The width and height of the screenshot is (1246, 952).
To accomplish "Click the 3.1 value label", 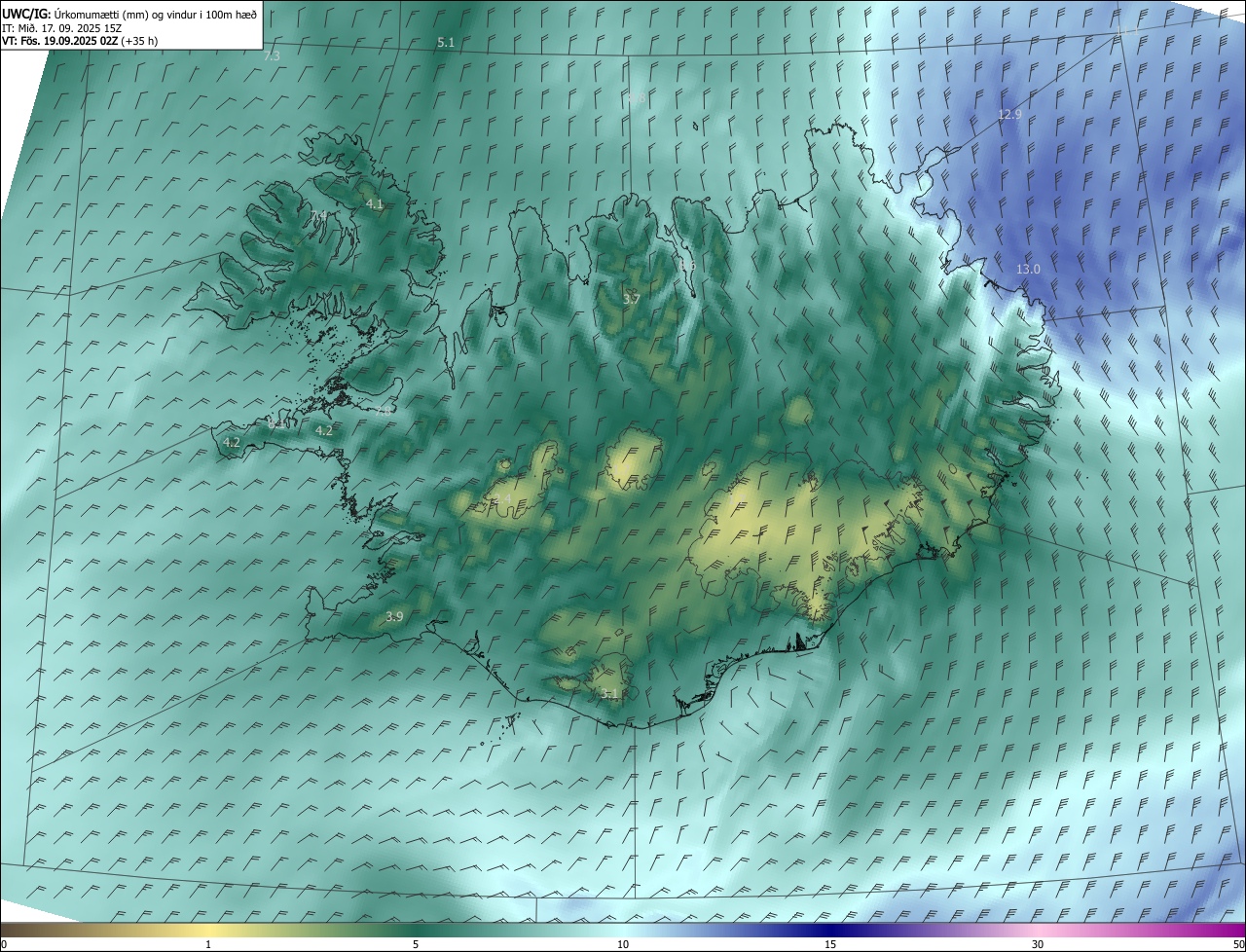I will click(x=609, y=693).
